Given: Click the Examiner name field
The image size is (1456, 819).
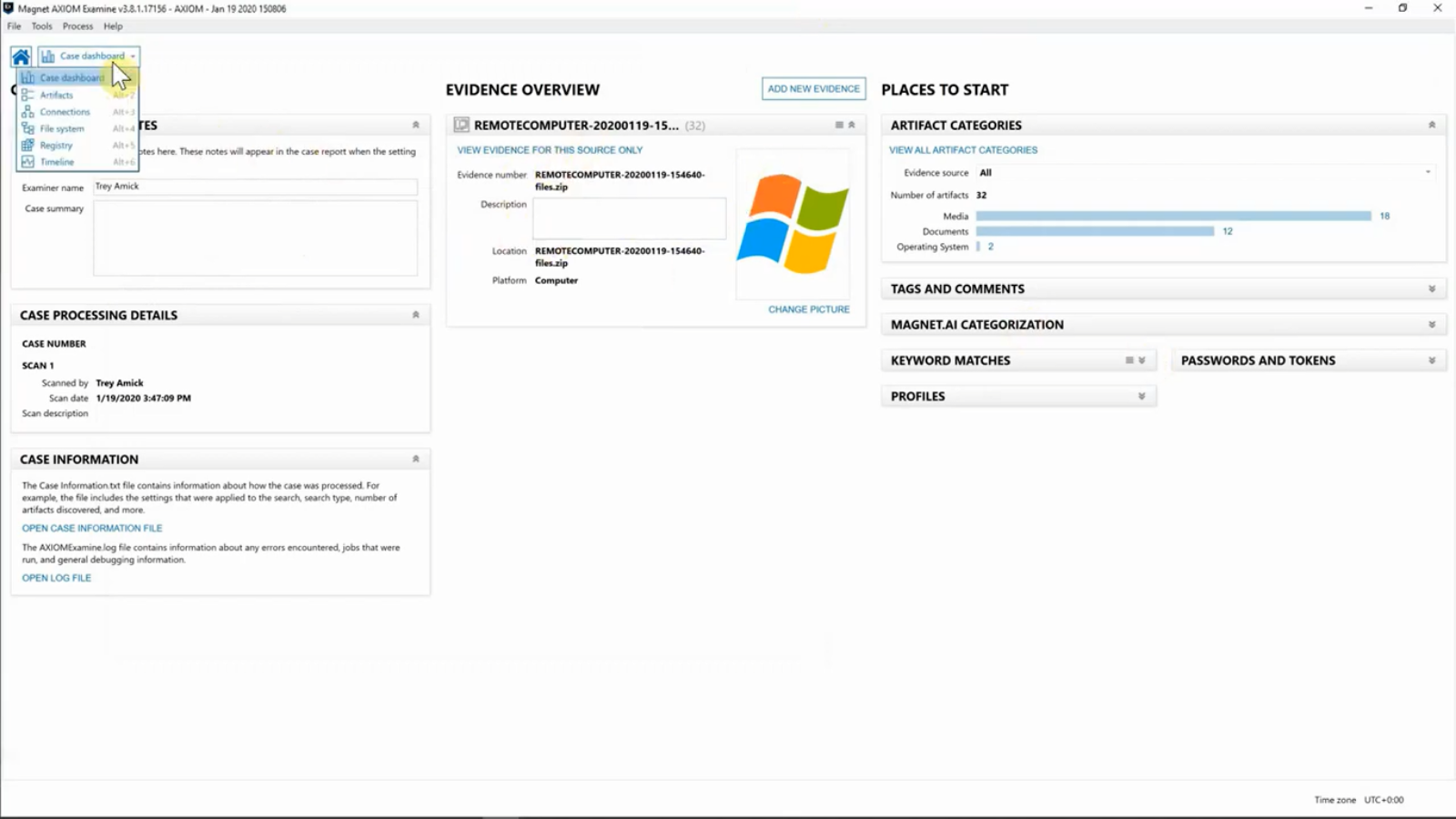Looking at the screenshot, I should pos(255,187).
